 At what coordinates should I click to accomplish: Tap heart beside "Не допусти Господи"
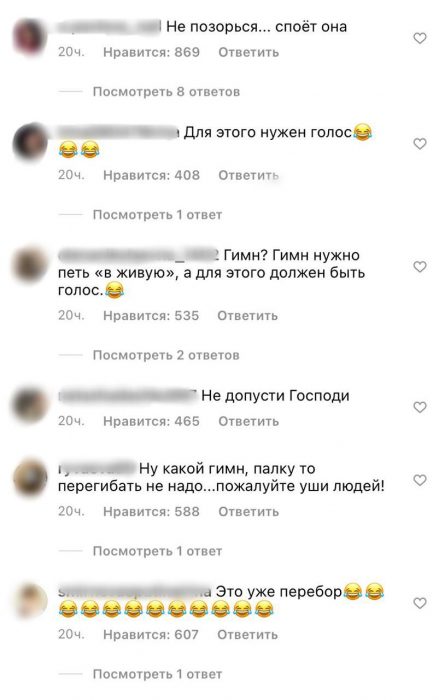[x=419, y=408]
